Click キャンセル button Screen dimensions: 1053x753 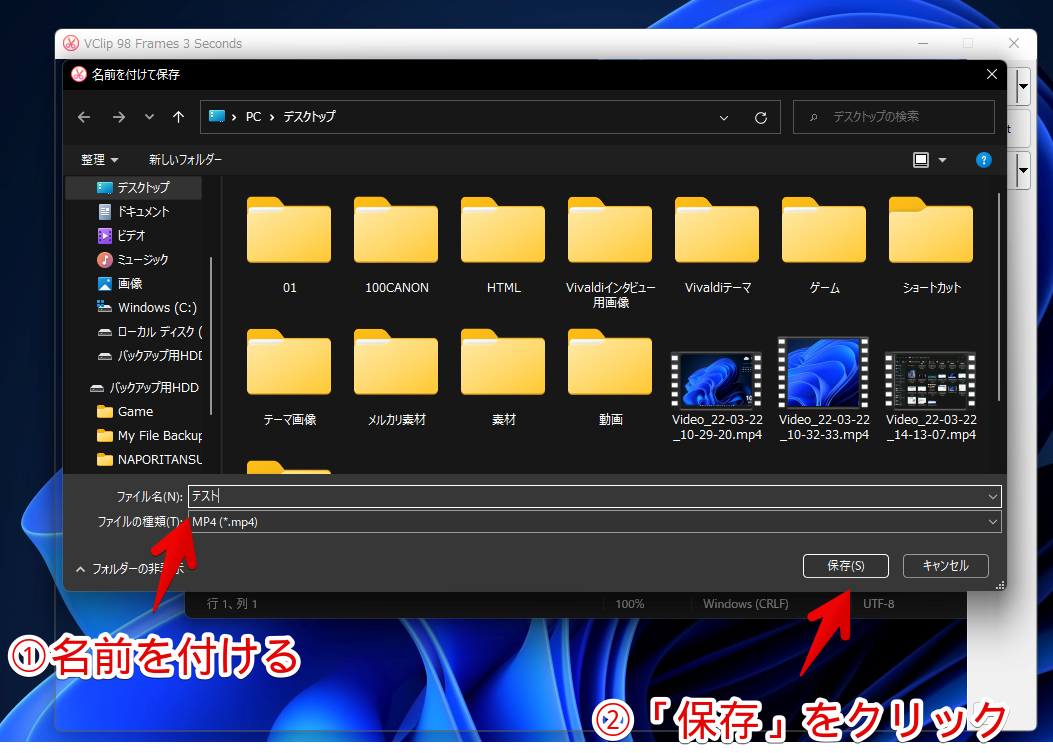tap(946, 566)
